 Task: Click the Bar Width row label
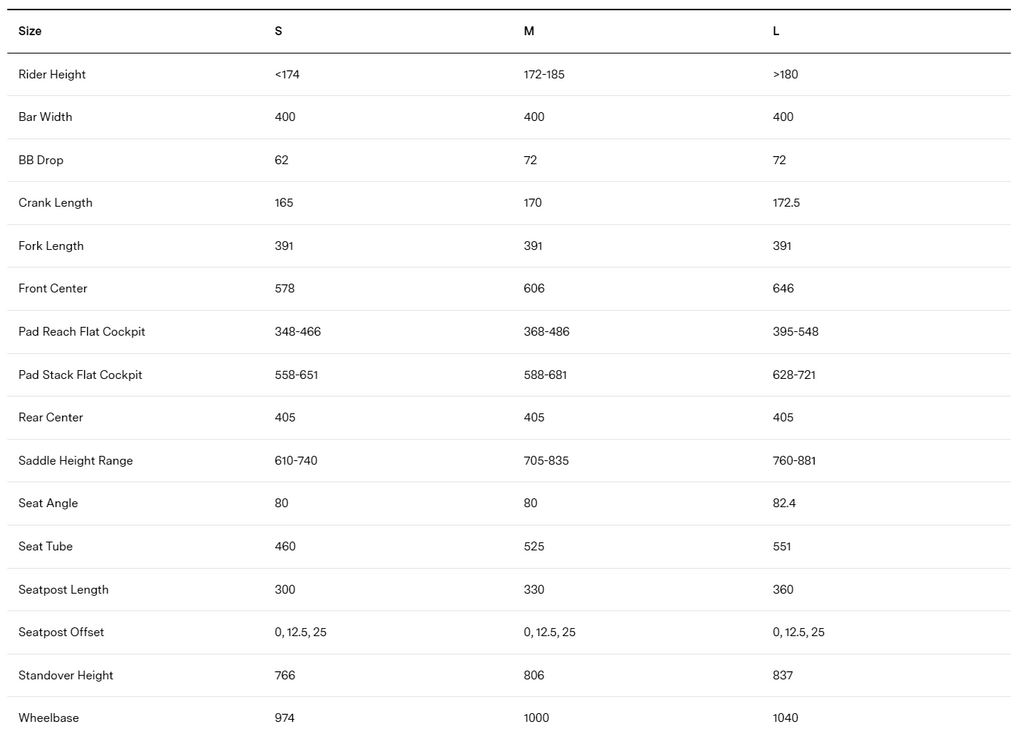pyautogui.click(x=45, y=117)
